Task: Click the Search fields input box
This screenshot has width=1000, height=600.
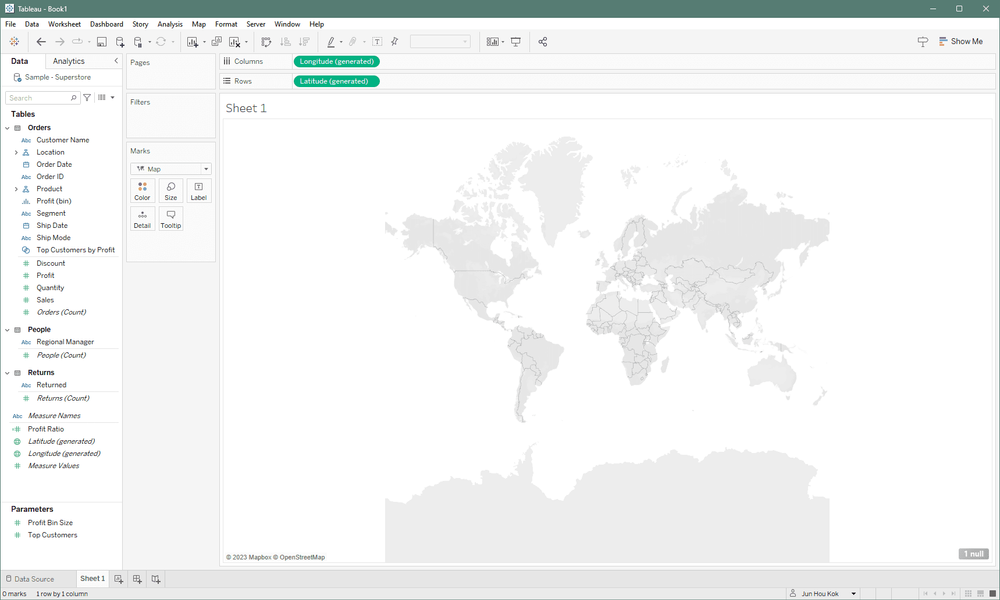Action: click(38, 98)
